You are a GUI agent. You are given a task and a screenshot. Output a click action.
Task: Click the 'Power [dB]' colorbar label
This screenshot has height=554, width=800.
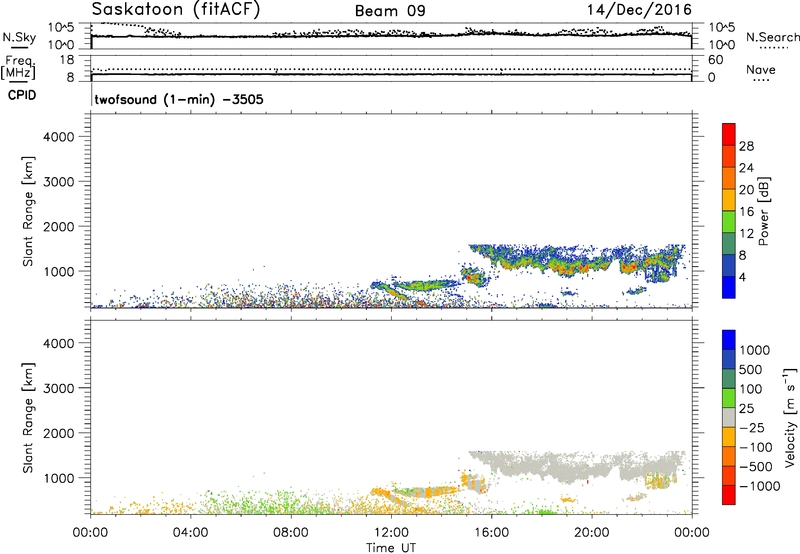[764, 211]
